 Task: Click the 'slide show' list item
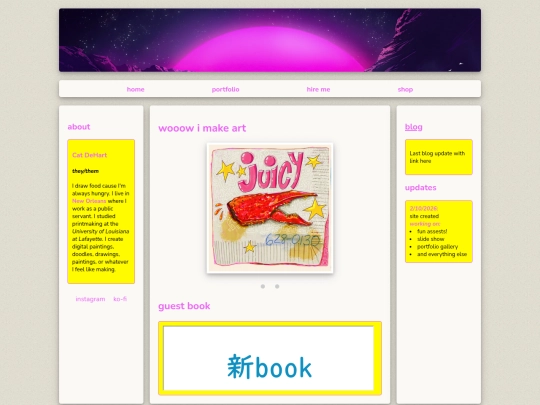(x=430, y=239)
